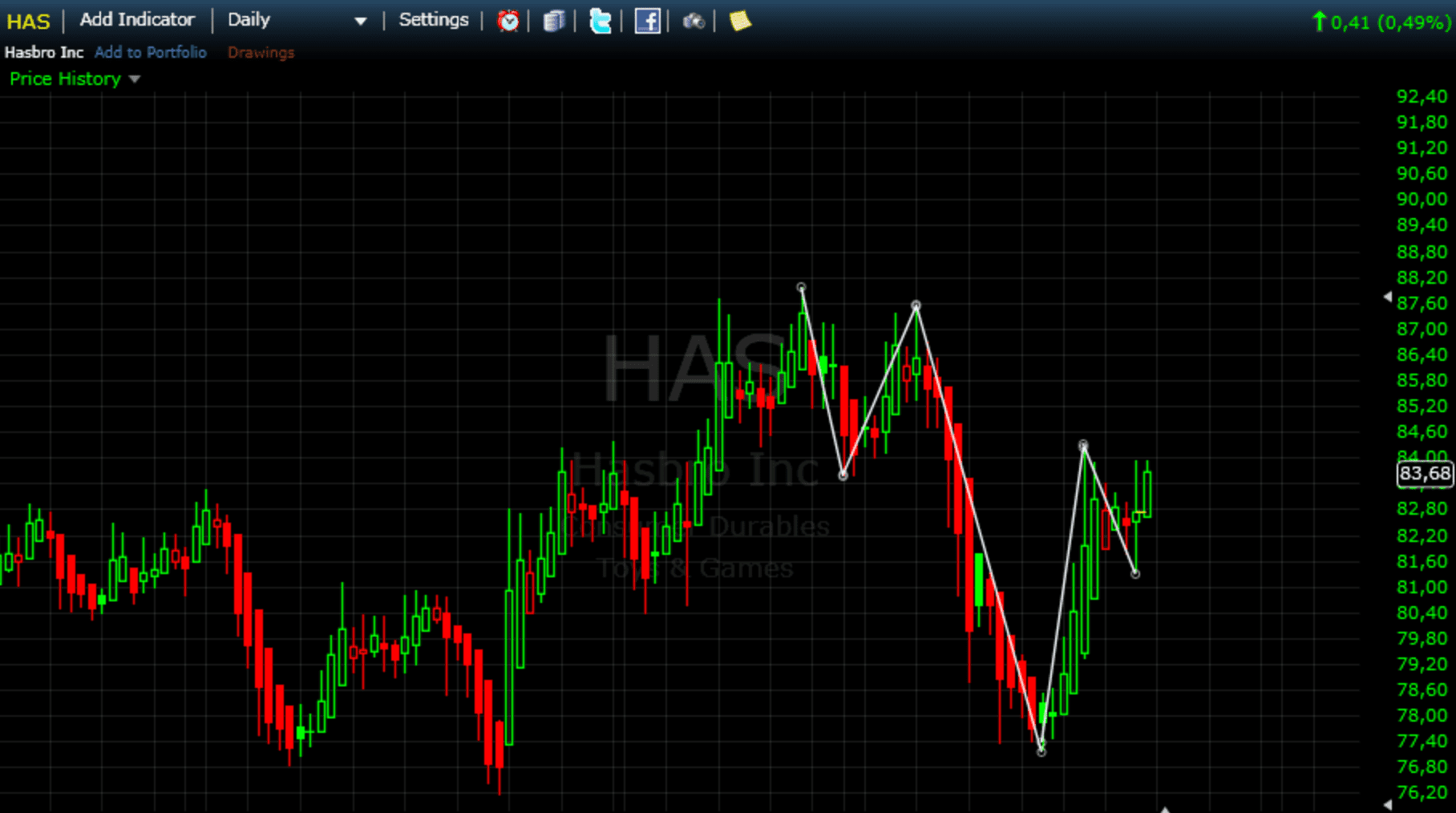Viewport: 1456px width, 813px height.
Task: Open the Drawings link
Action: [x=261, y=52]
